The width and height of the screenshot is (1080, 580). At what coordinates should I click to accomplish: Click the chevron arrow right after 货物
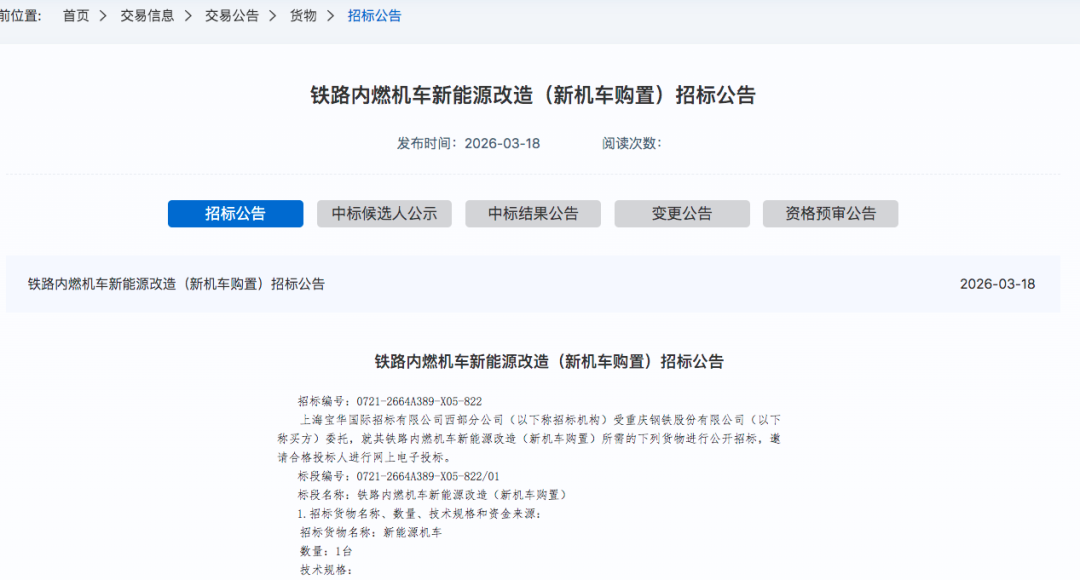click(x=332, y=16)
